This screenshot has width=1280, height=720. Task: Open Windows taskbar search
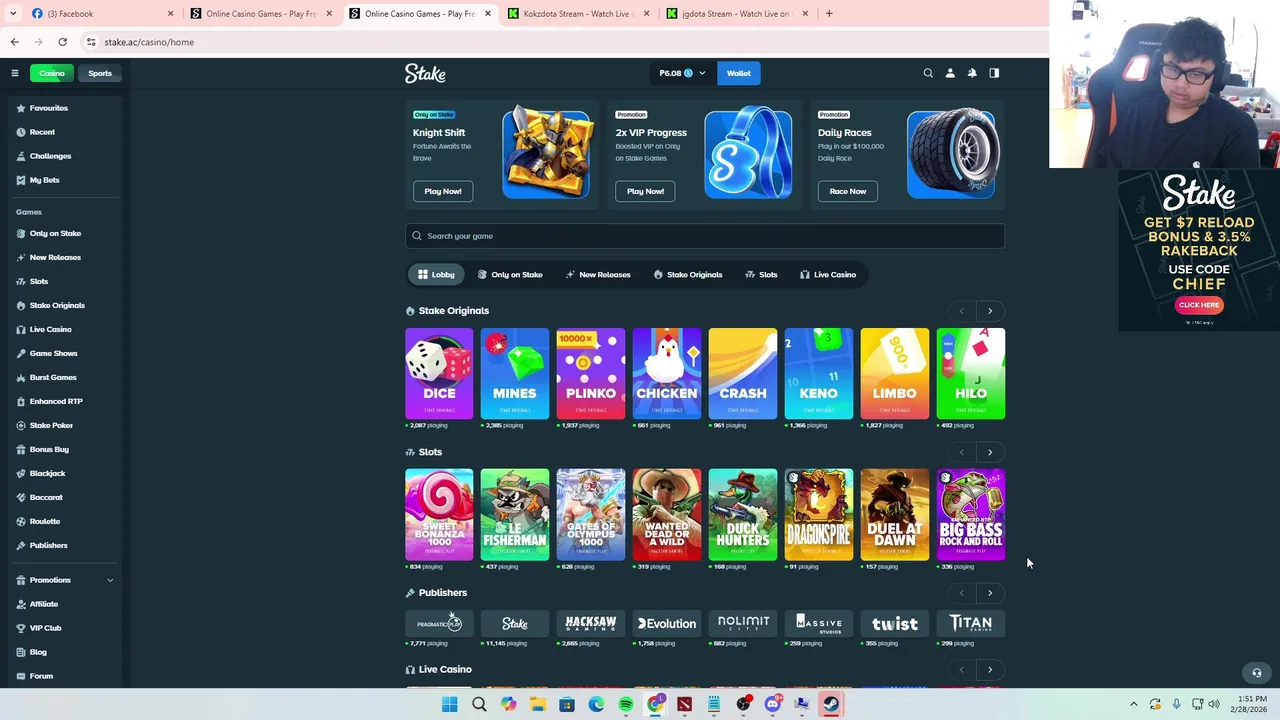tap(479, 704)
